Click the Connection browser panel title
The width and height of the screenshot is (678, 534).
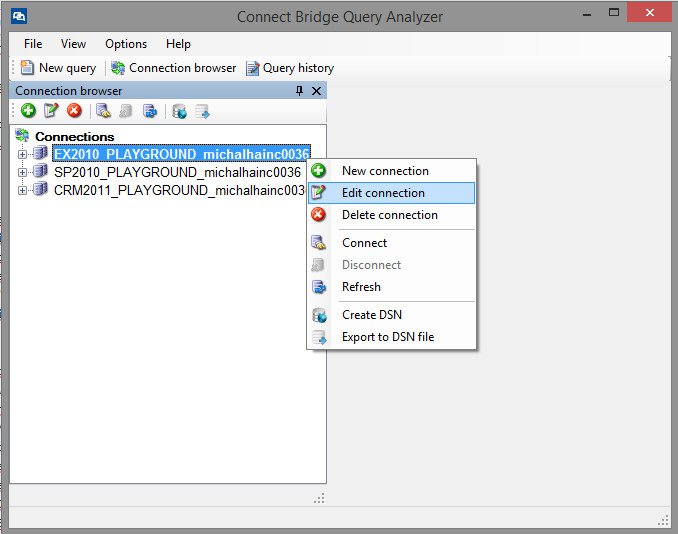(x=68, y=91)
